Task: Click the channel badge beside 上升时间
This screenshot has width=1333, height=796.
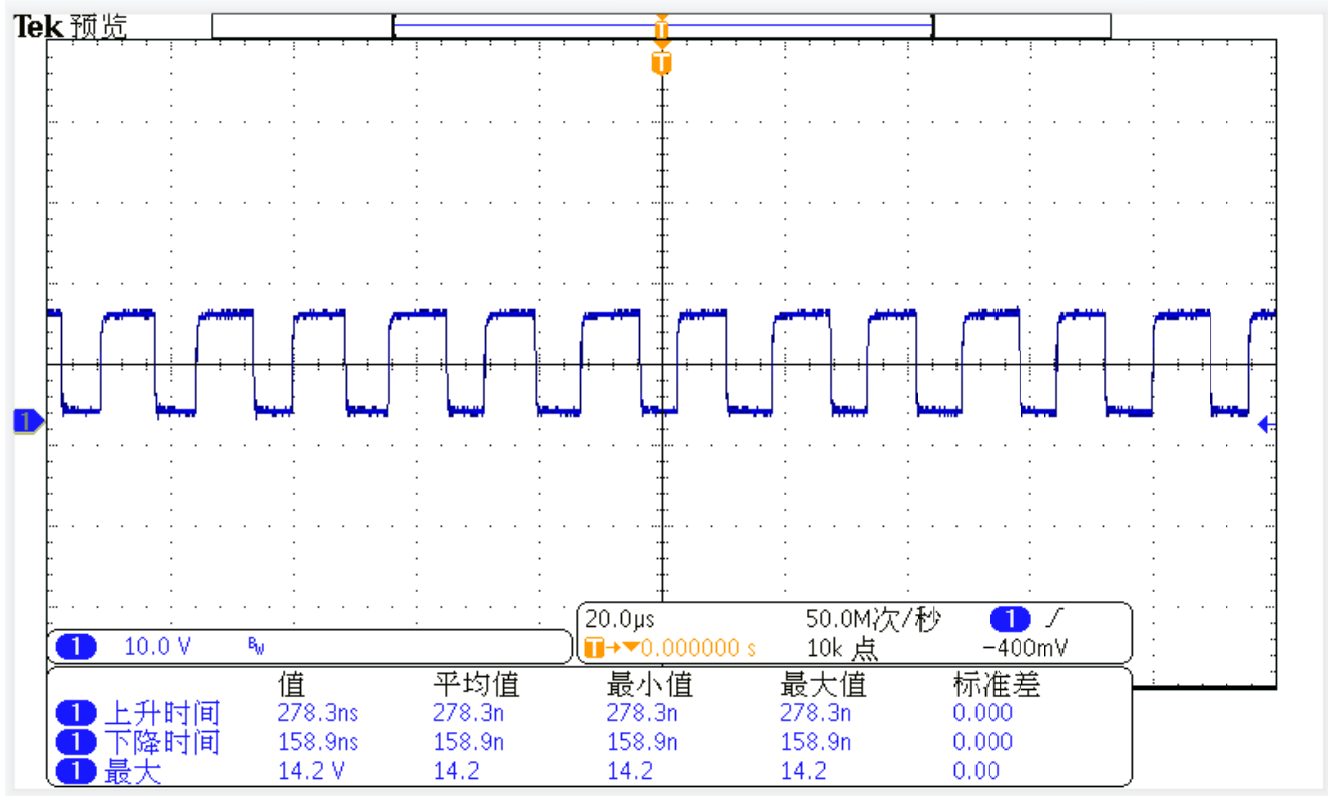Action: [76, 714]
